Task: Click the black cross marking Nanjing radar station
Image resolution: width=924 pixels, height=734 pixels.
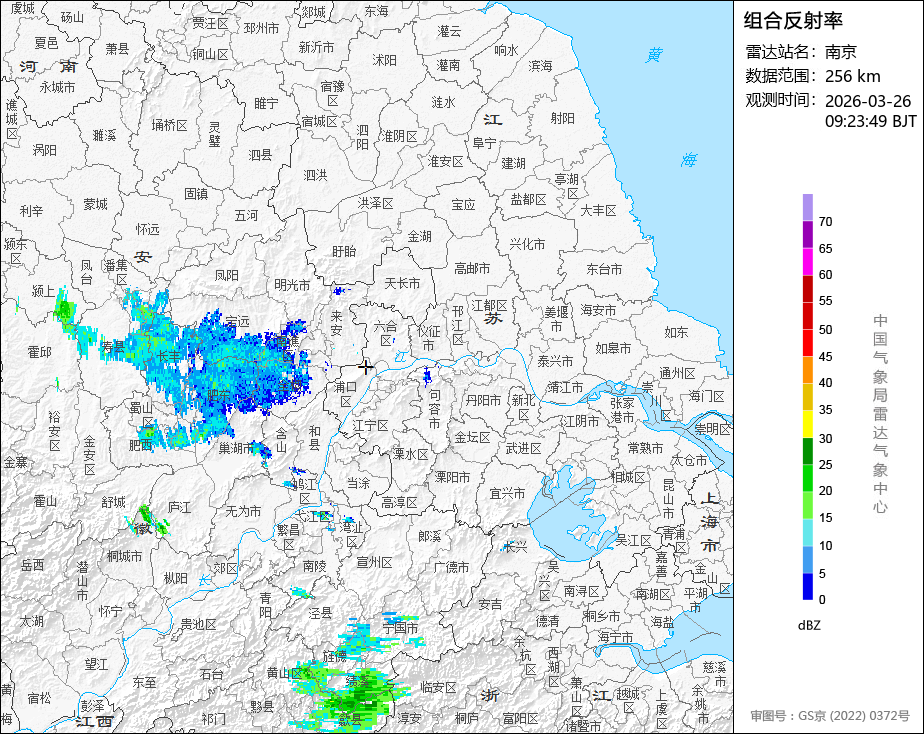Action: (365, 367)
